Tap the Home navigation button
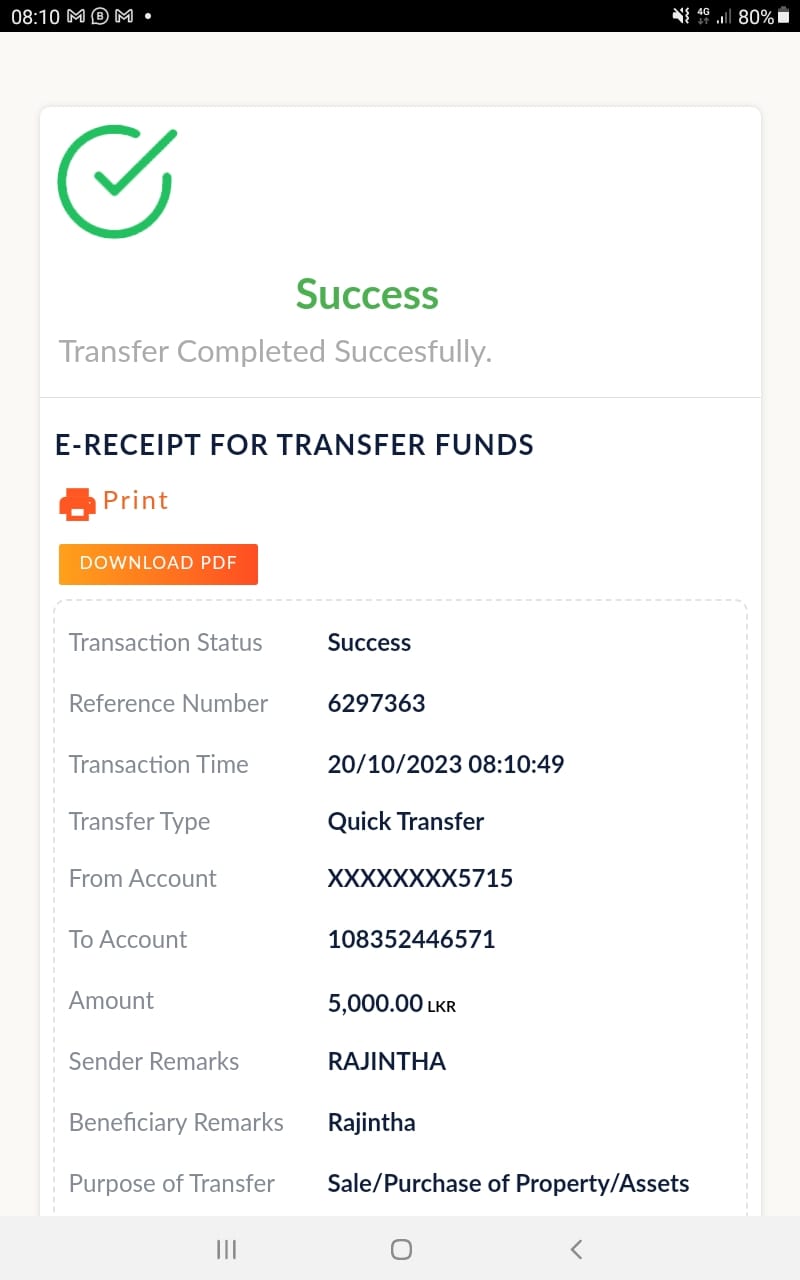Viewport: 800px width, 1280px height. pyautogui.click(x=401, y=1248)
